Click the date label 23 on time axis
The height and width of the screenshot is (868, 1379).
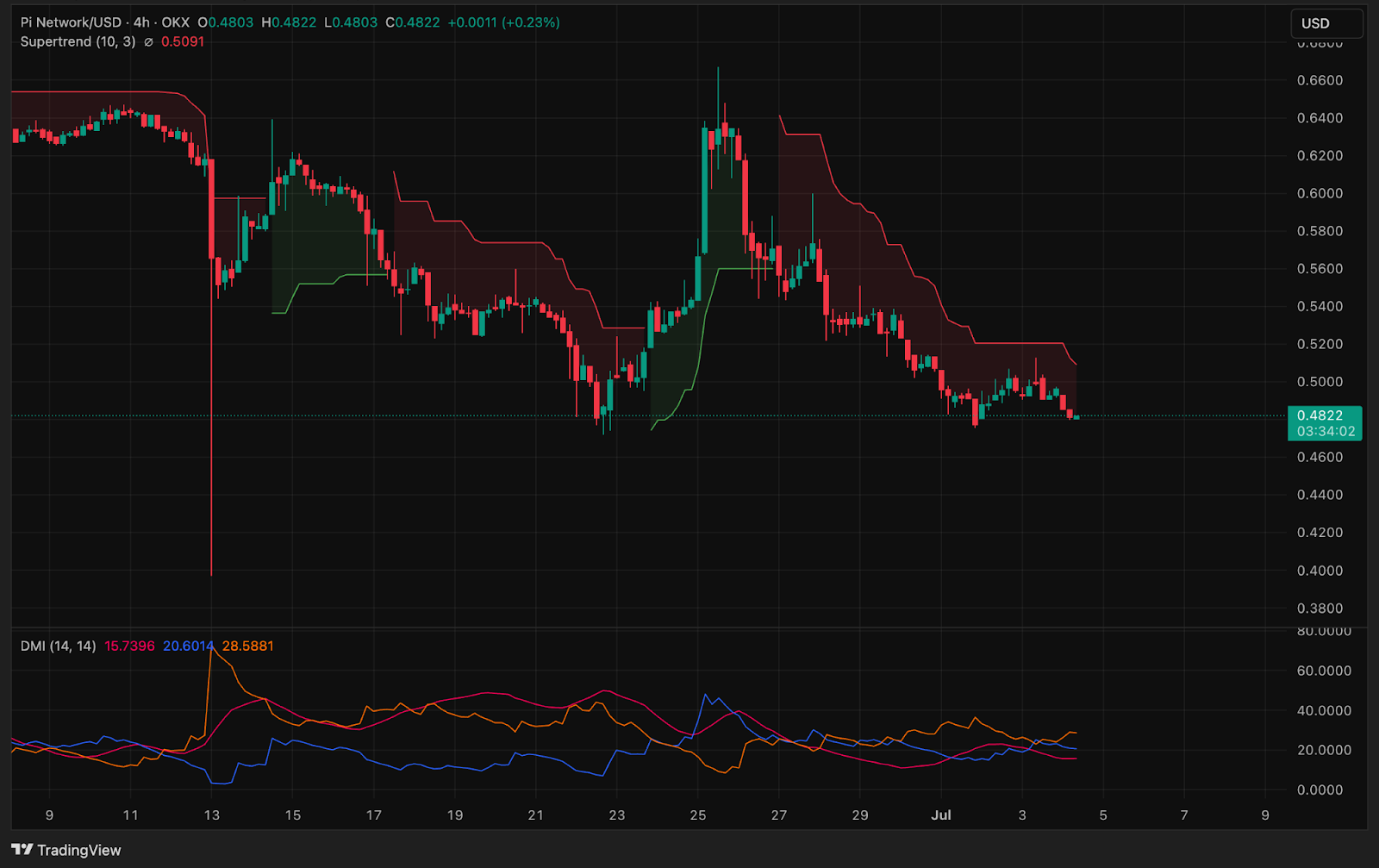(617, 815)
